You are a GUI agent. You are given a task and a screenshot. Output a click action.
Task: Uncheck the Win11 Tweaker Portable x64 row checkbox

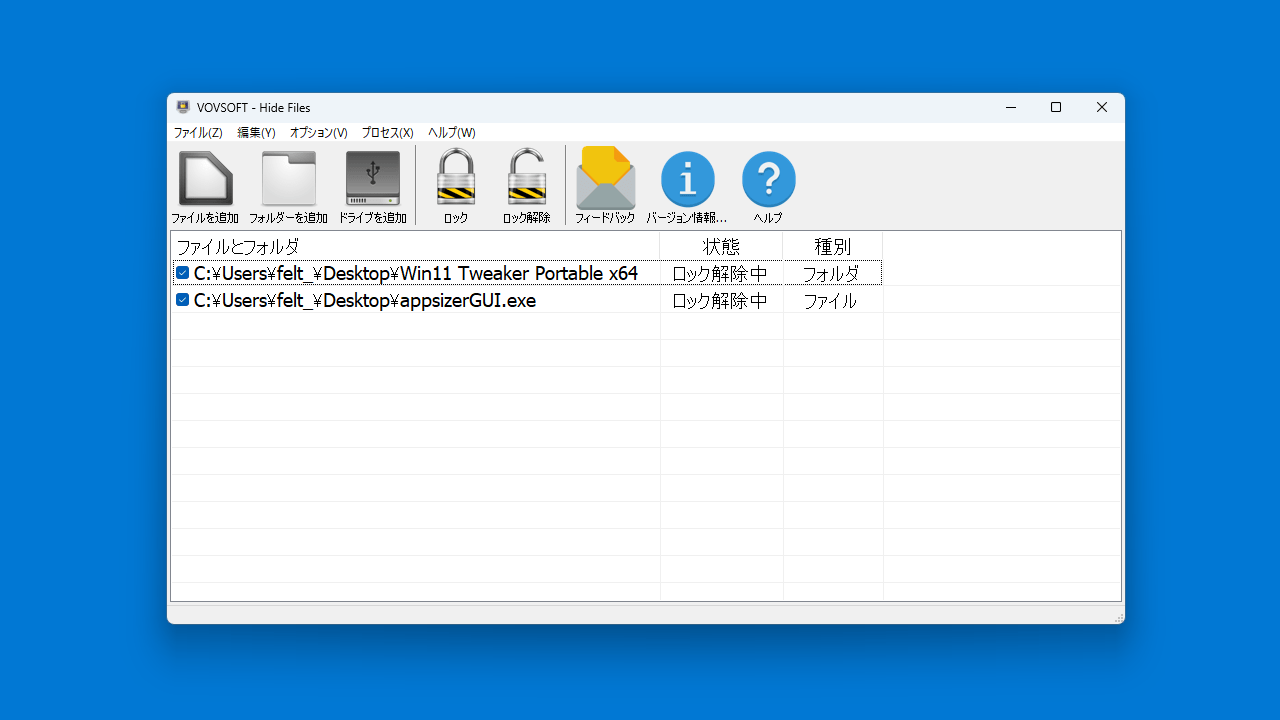[182, 272]
